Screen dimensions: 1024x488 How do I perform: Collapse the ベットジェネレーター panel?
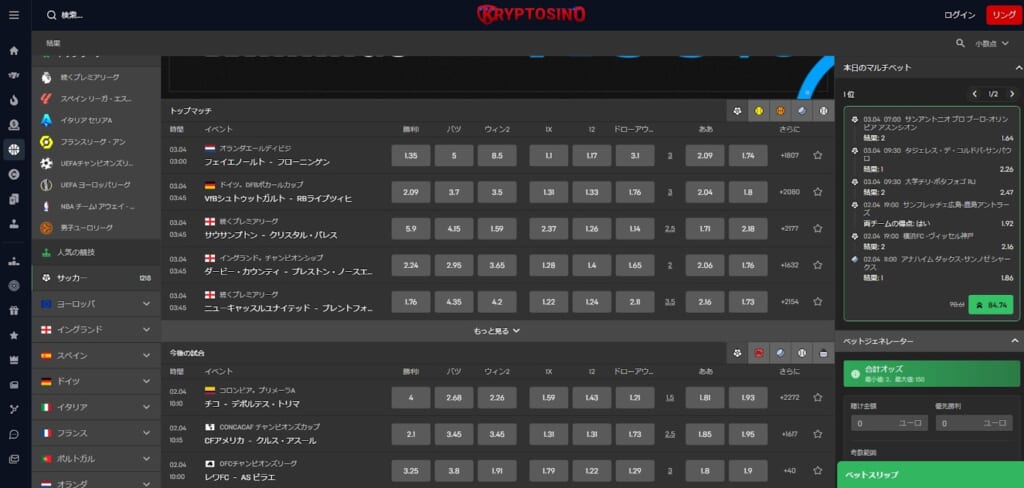[x=1017, y=341]
